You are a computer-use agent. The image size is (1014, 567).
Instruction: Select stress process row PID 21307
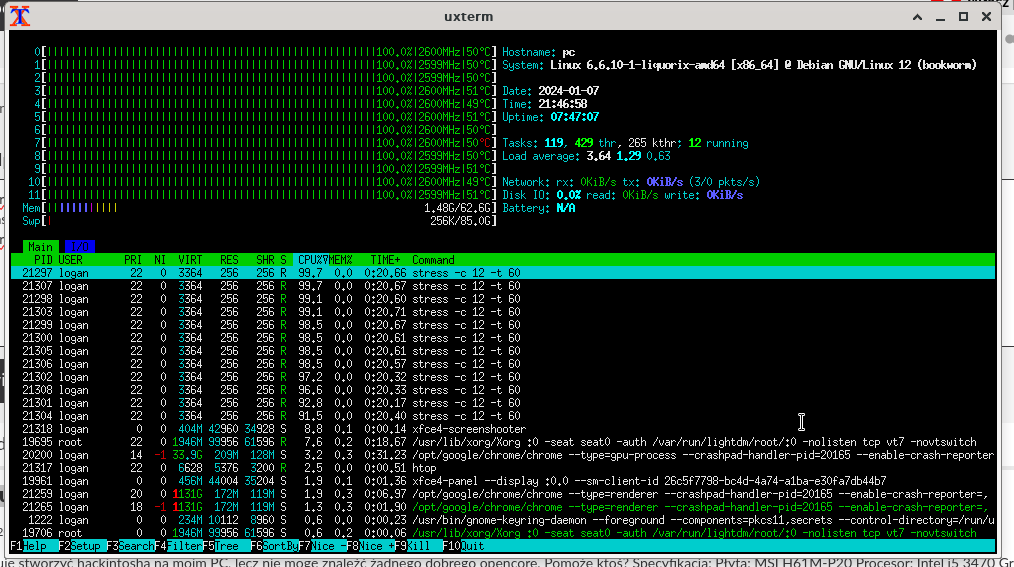502,286
